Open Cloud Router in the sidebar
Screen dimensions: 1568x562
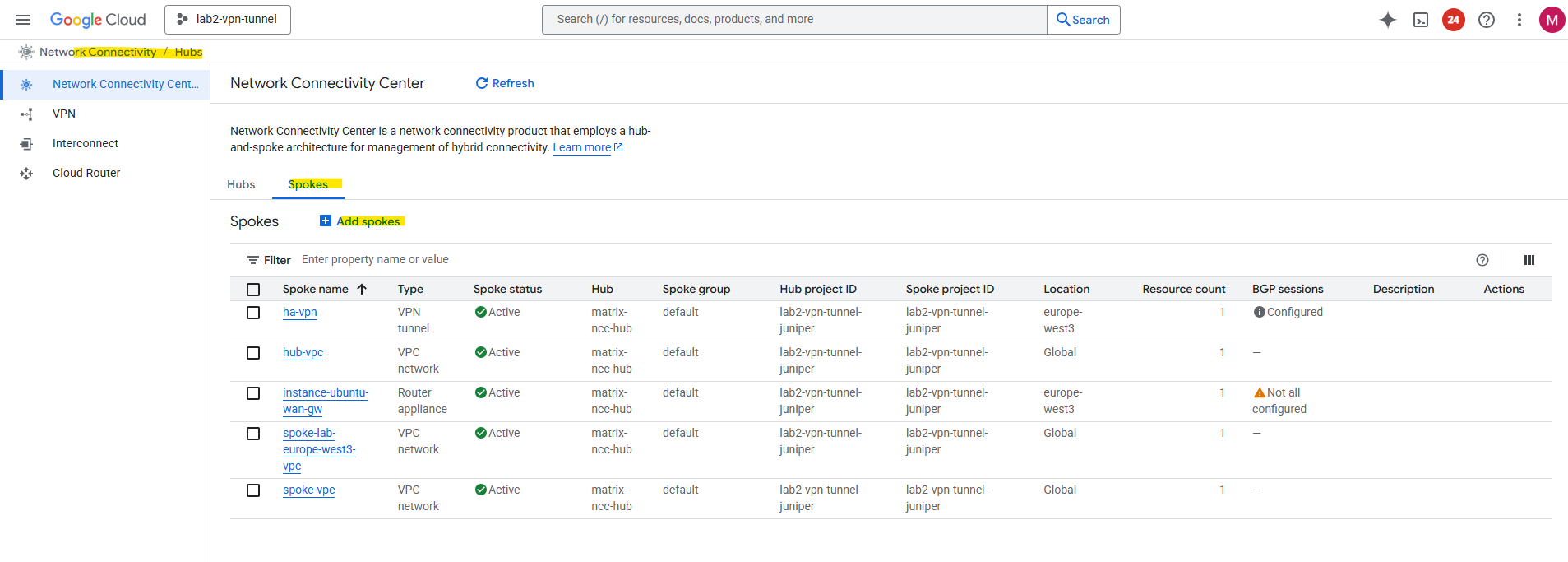tap(86, 173)
